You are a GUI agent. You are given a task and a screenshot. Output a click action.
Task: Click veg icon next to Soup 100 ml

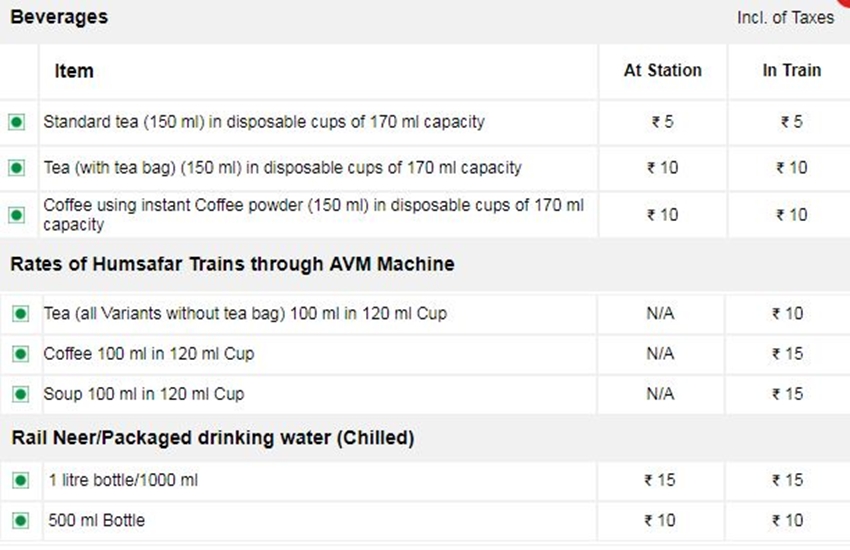coord(20,394)
